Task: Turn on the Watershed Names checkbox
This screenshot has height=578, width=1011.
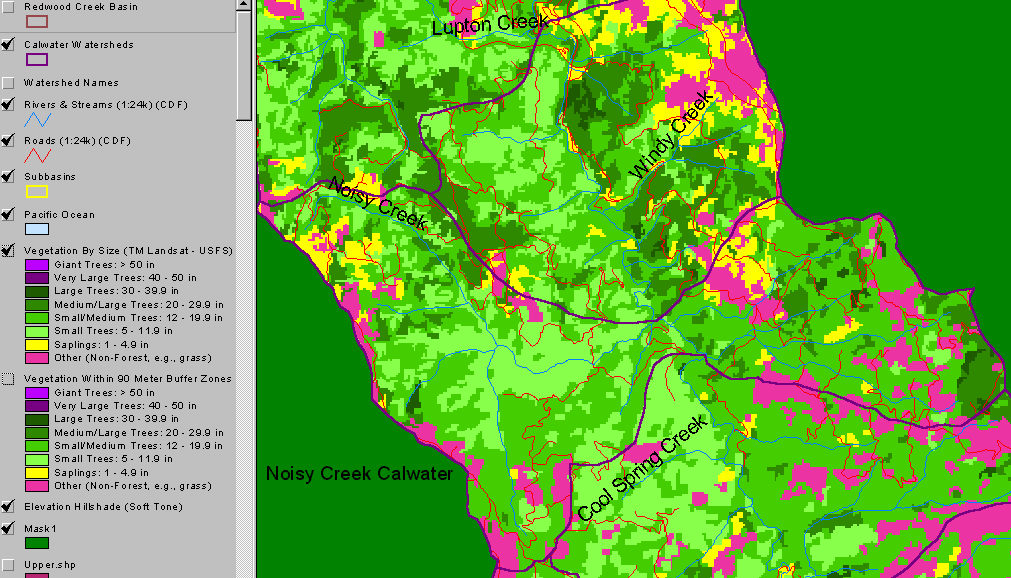Action: click(8, 83)
